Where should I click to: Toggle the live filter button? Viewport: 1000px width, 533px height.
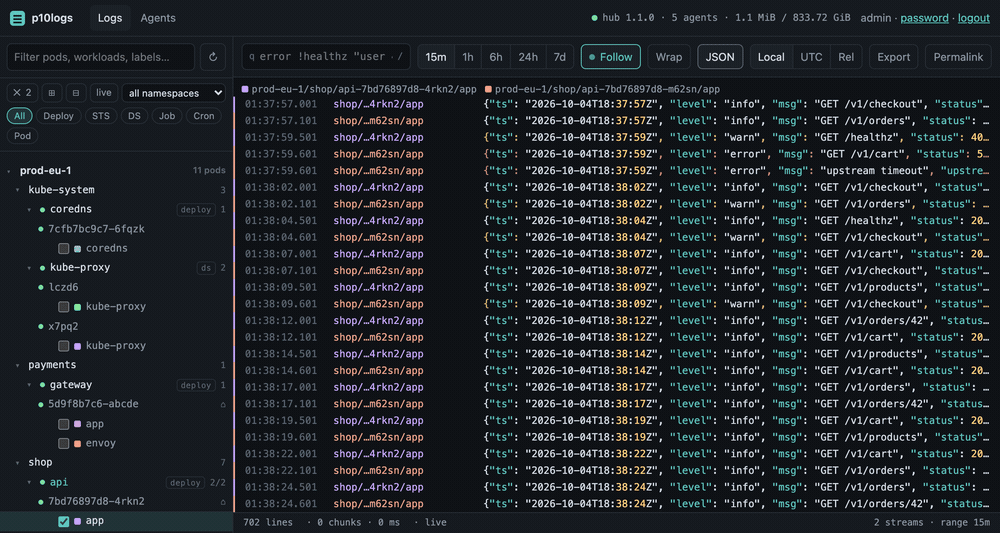[104, 93]
